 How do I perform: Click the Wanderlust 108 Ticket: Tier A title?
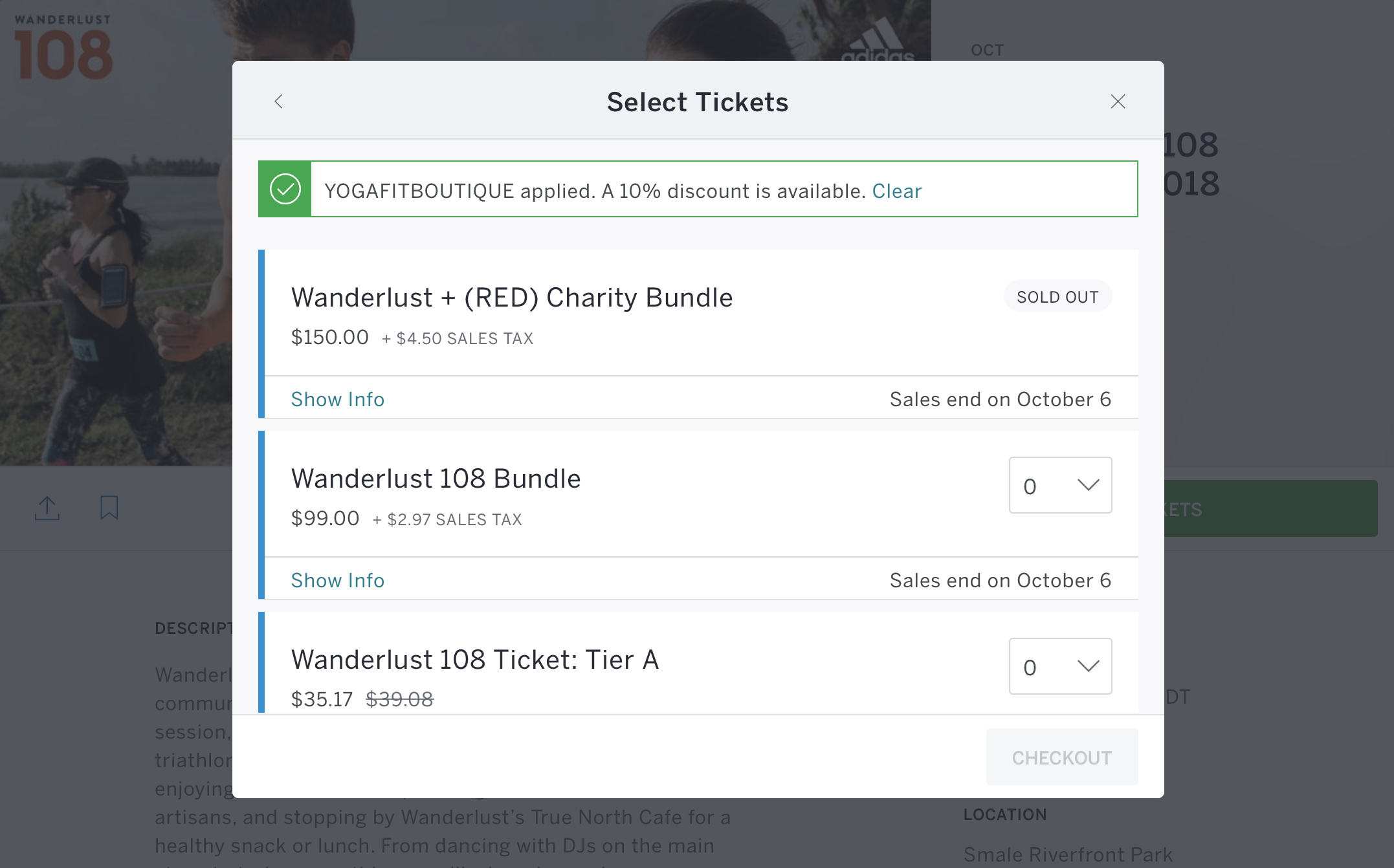pyautogui.click(x=474, y=660)
